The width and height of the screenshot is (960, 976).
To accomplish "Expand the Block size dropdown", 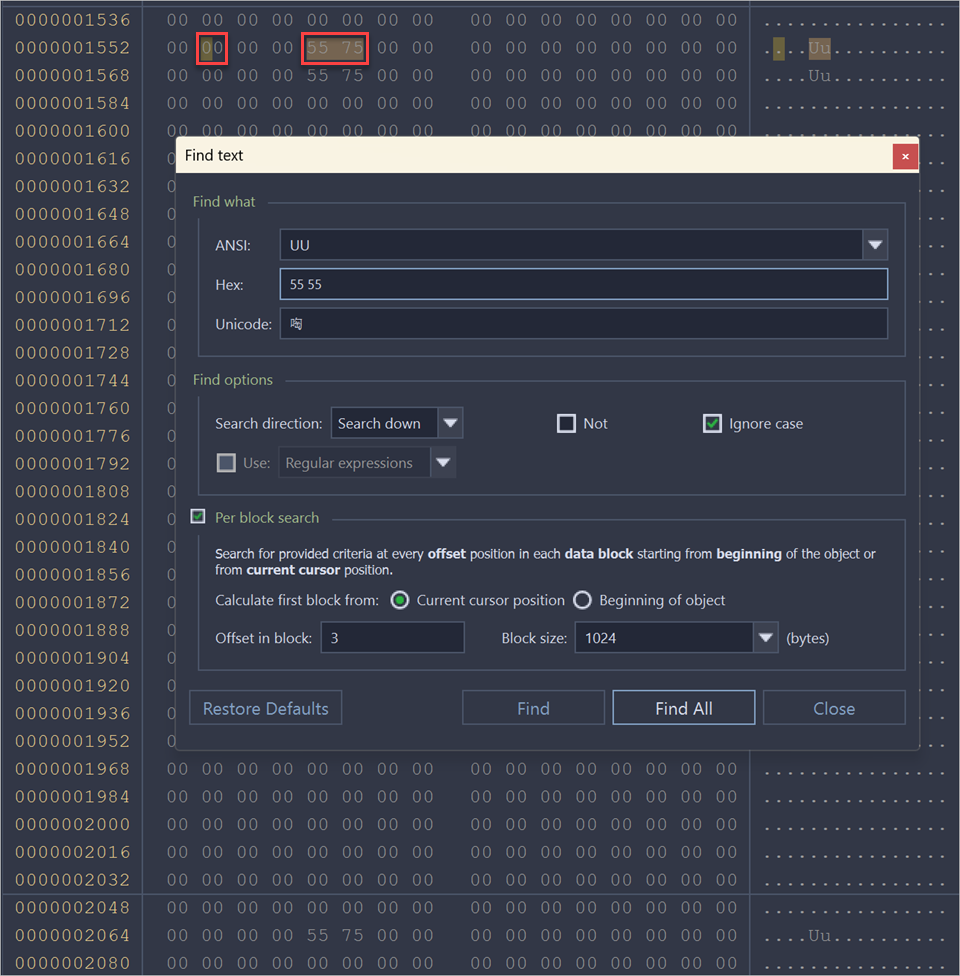I will pos(765,637).
